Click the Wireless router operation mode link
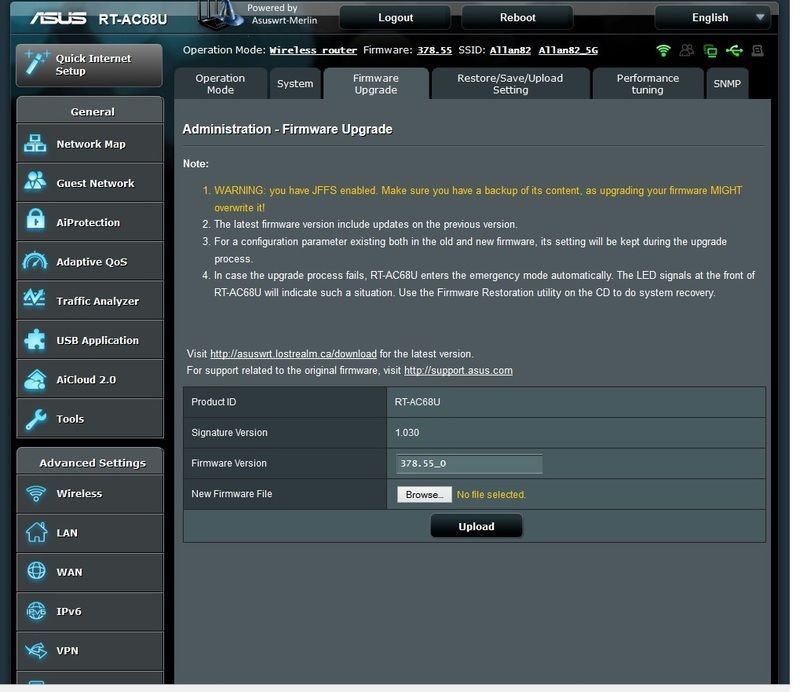This screenshot has width=800, height=692. click(313, 50)
